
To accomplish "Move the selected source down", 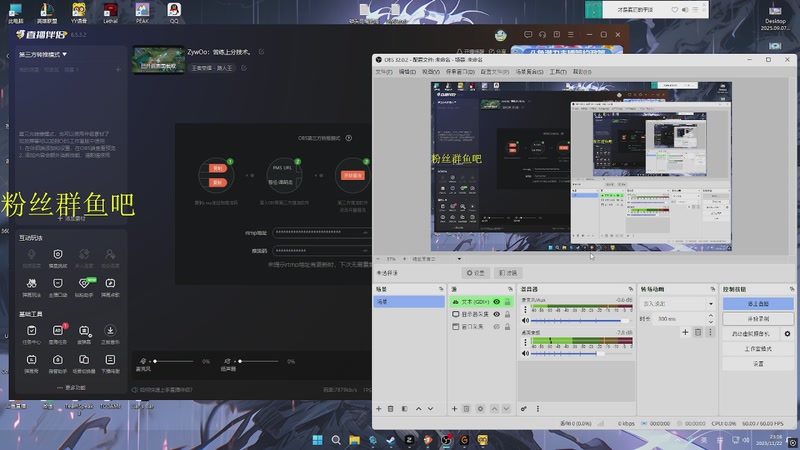I will click(x=506, y=409).
